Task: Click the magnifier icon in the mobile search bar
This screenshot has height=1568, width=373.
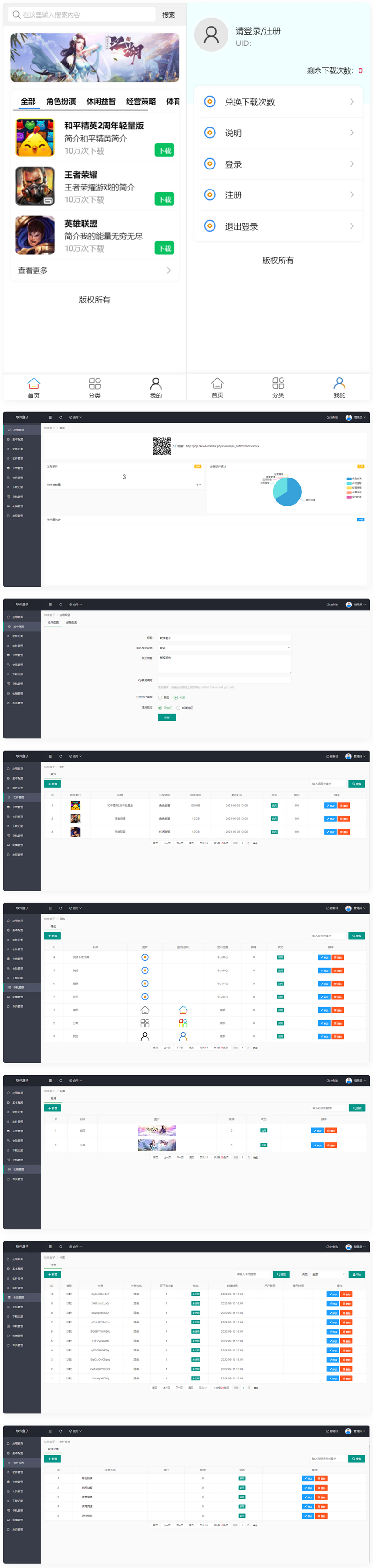Action: (16, 14)
